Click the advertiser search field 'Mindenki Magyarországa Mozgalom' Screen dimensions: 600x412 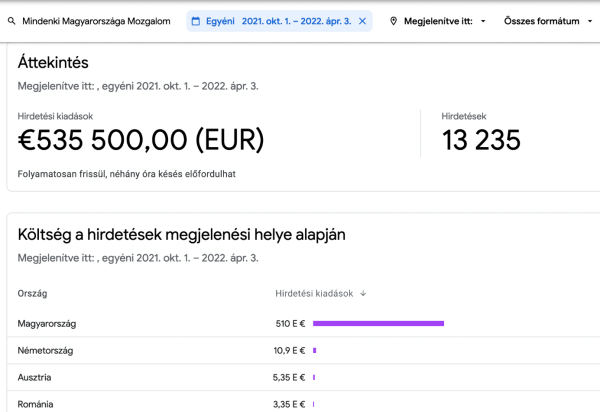96,21
